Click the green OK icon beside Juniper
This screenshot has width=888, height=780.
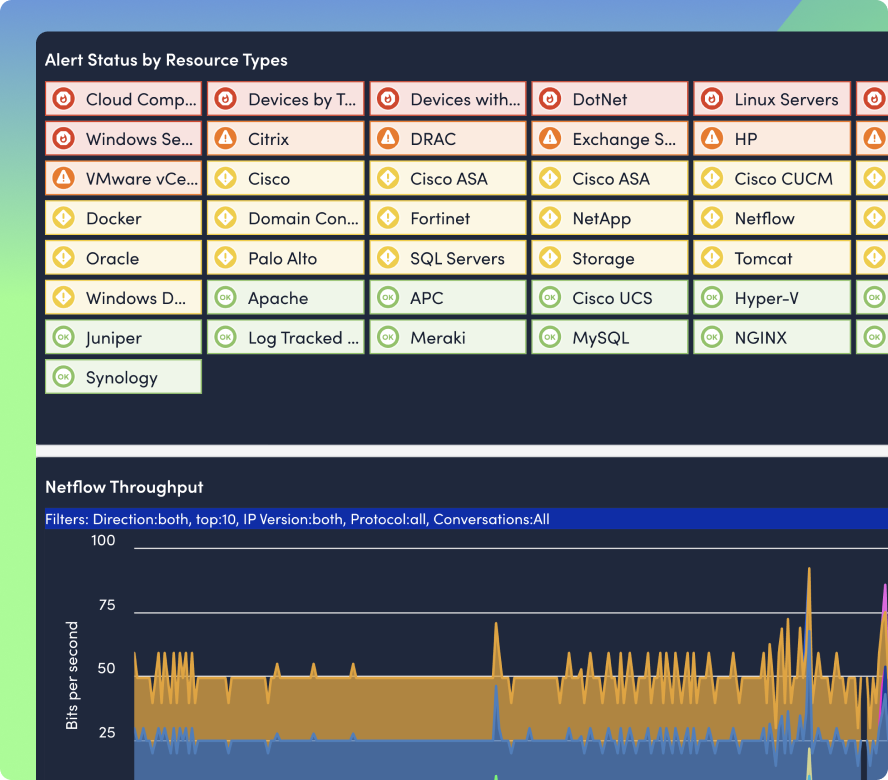coord(63,338)
